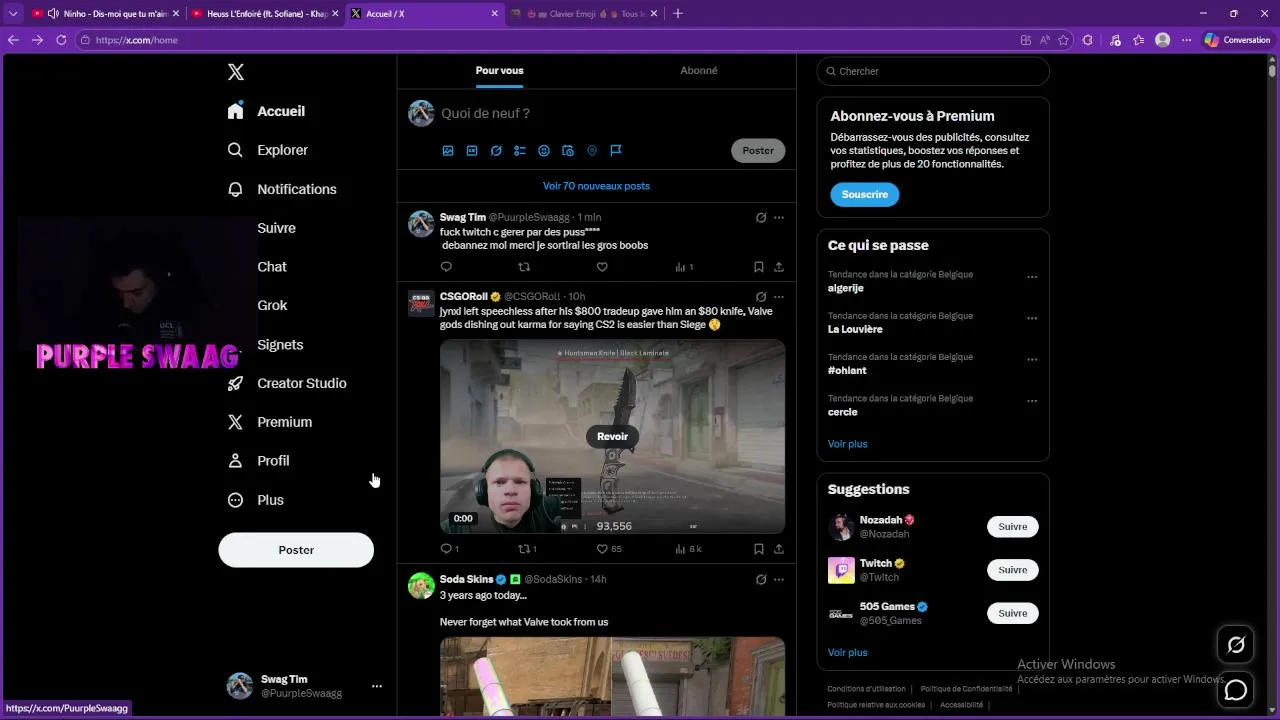Screen dimensions: 1280x720
Task: Bookmark Swag Tim's post
Action: click(x=759, y=267)
